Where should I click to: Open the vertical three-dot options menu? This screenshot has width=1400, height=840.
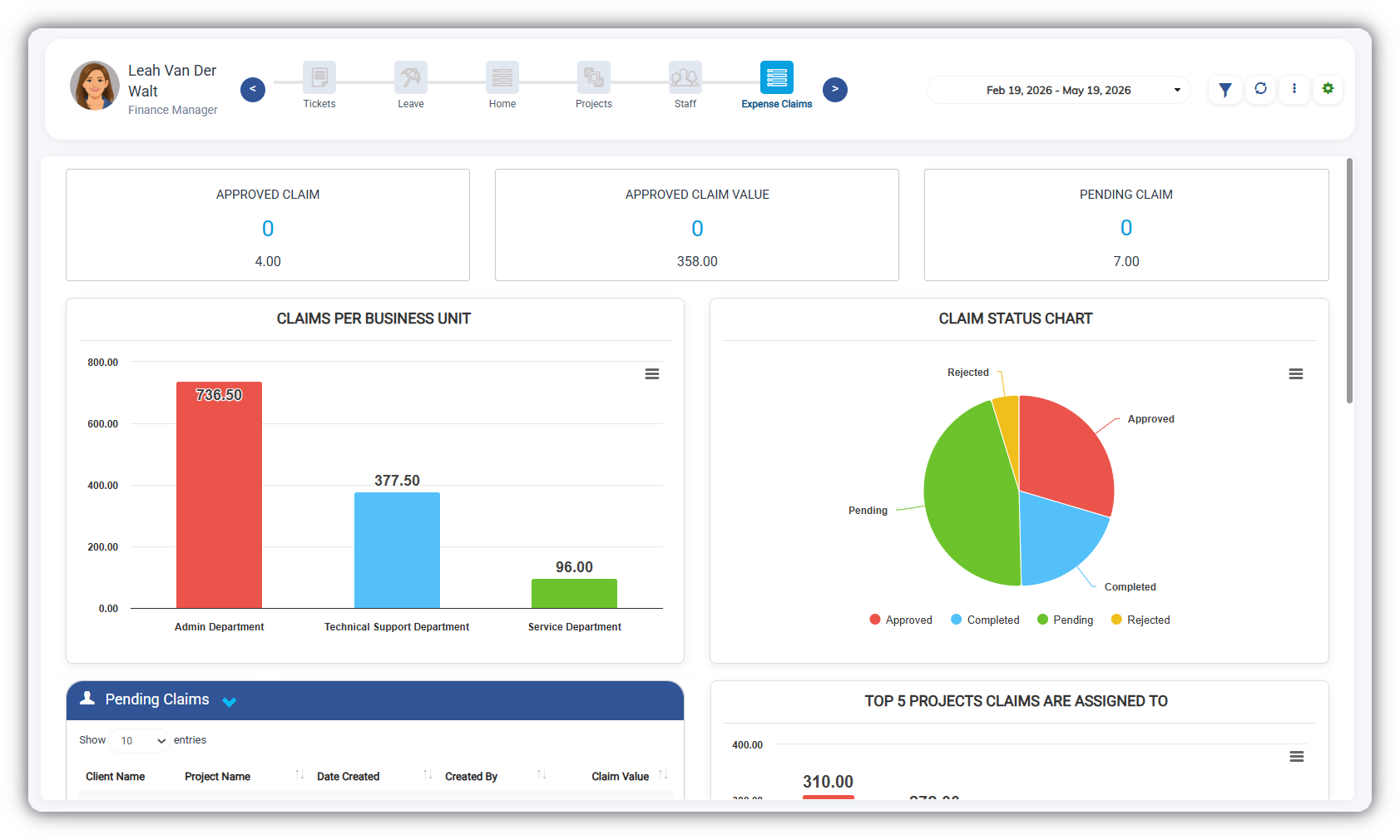[x=1294, y=89]
